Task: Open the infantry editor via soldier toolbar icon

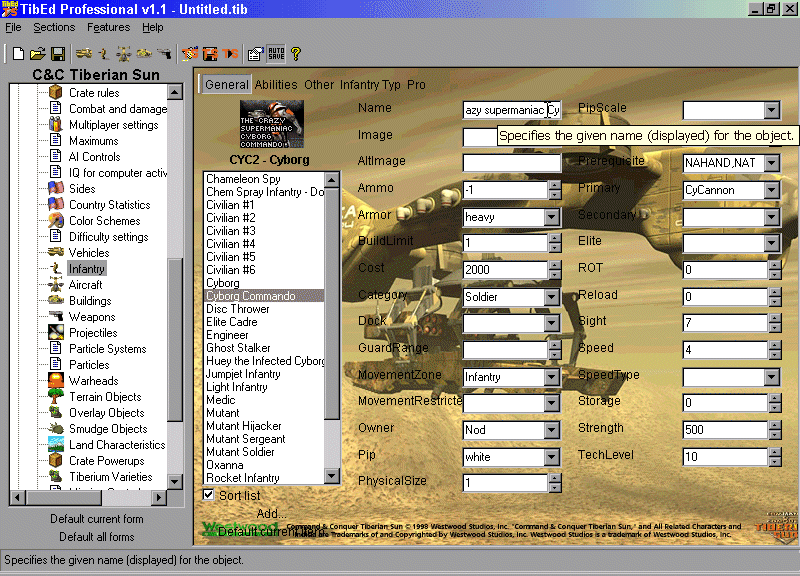Action: point(104,54)
